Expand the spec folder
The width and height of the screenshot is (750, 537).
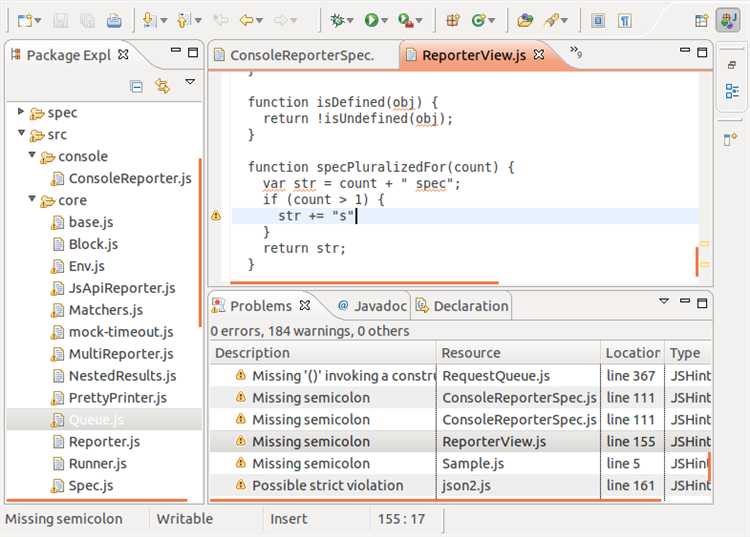point(21,111)
